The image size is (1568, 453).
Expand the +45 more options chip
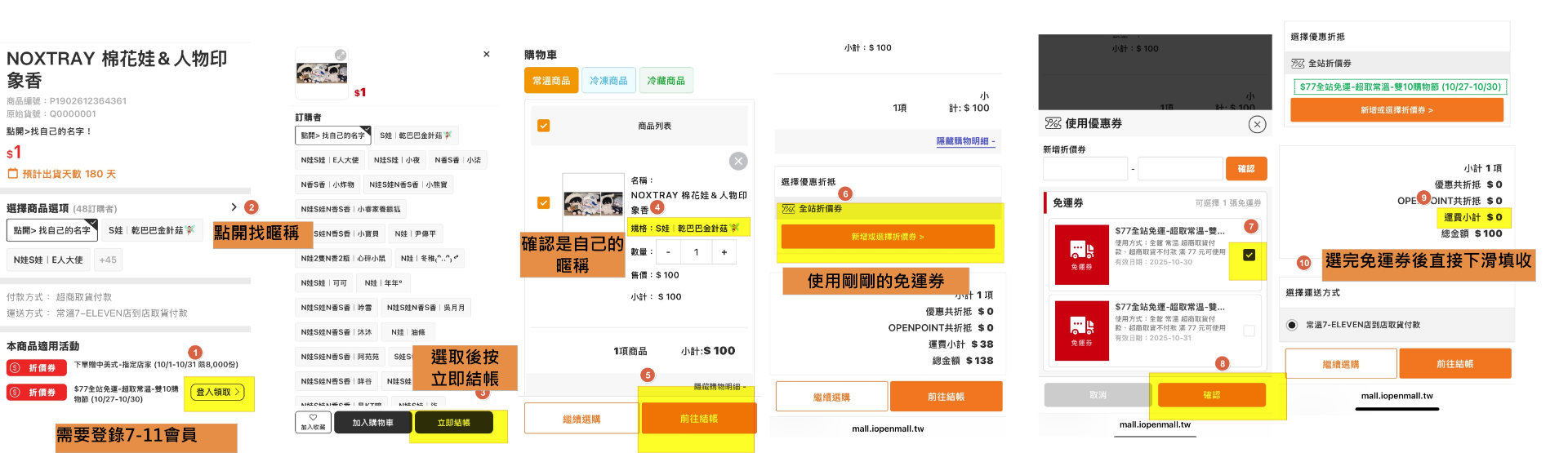pos(108,260)
